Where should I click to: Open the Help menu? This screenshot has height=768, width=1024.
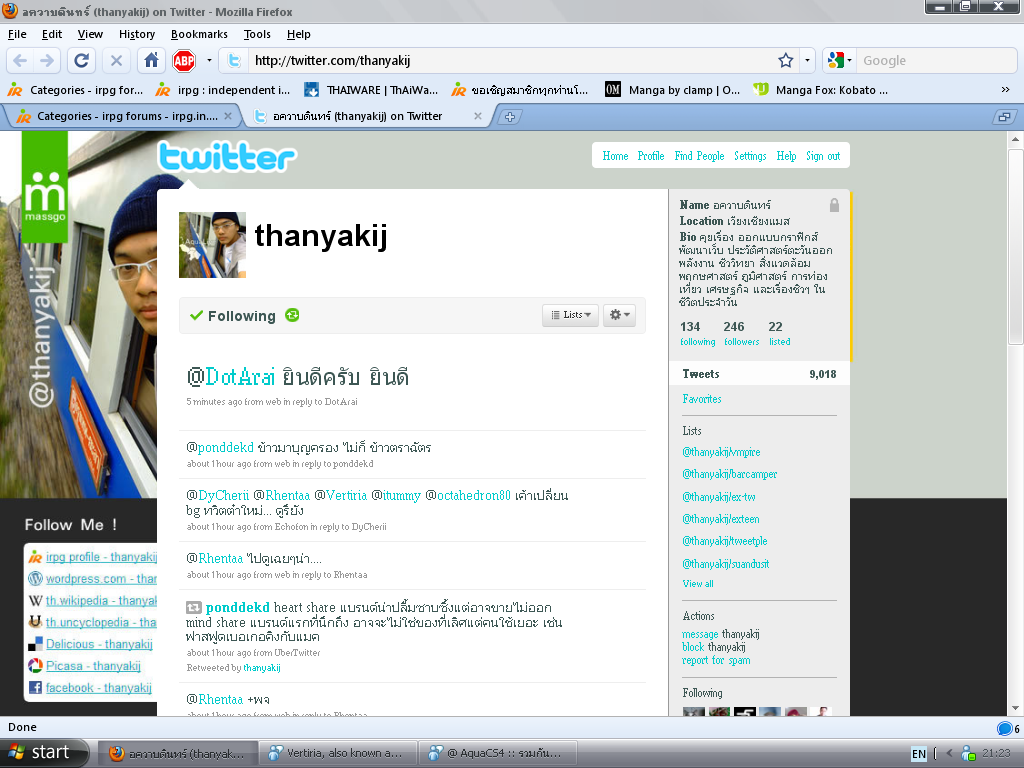[298, 34]
